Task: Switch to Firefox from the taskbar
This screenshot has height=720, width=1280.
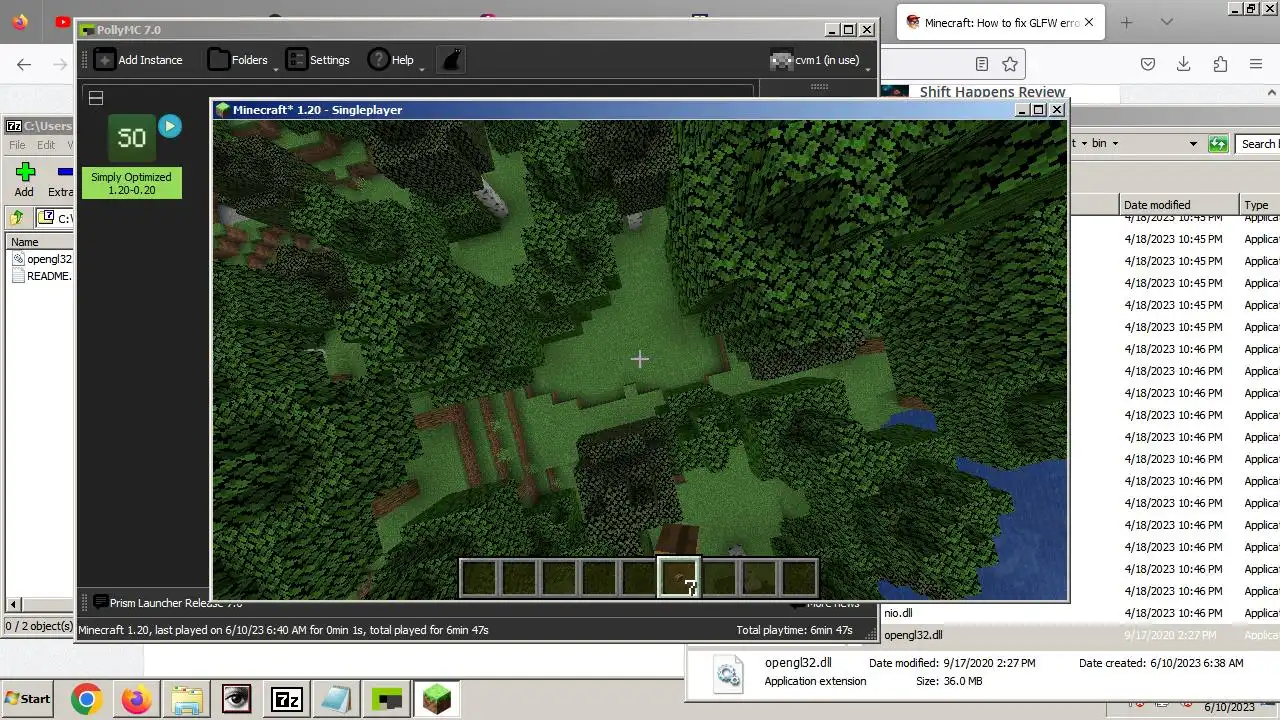Action: click(x=136, y=699)
